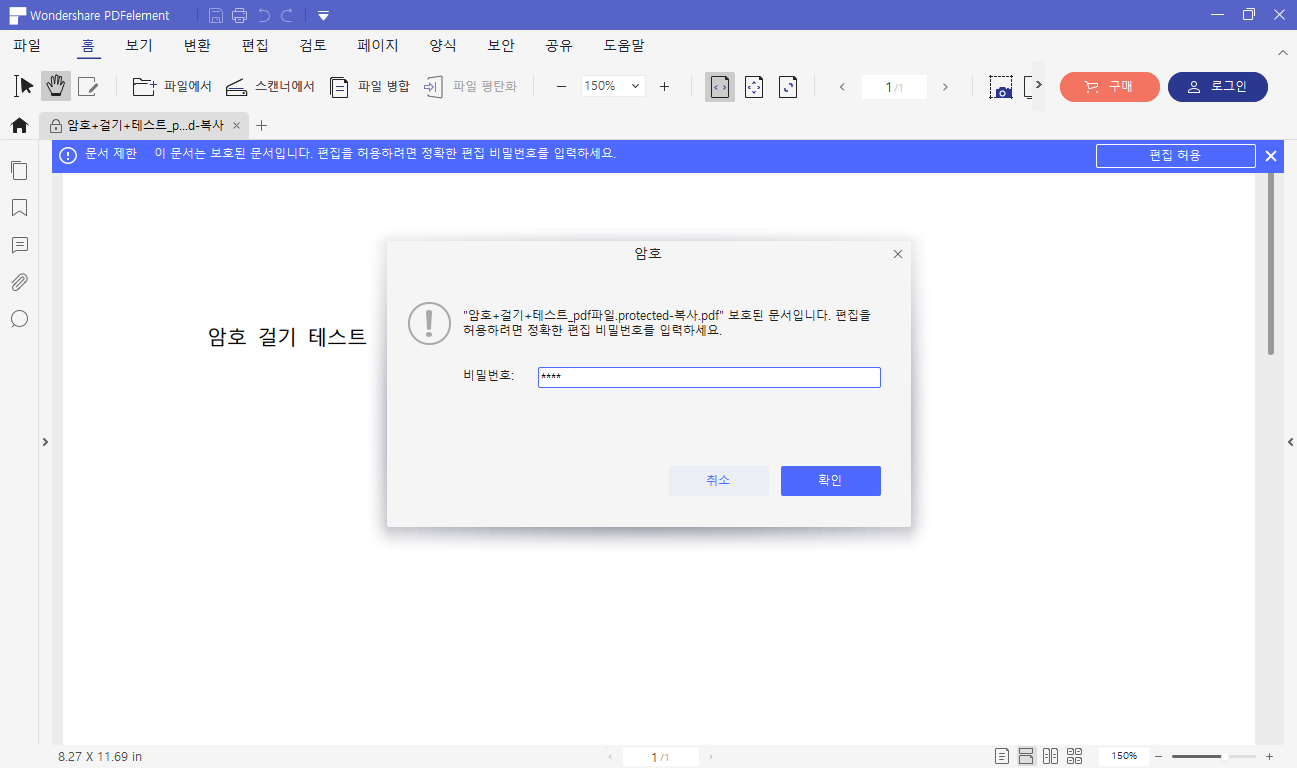Click status bar zoom in plus
This screenshot has height=768, width=1297.
[1269, 757]
